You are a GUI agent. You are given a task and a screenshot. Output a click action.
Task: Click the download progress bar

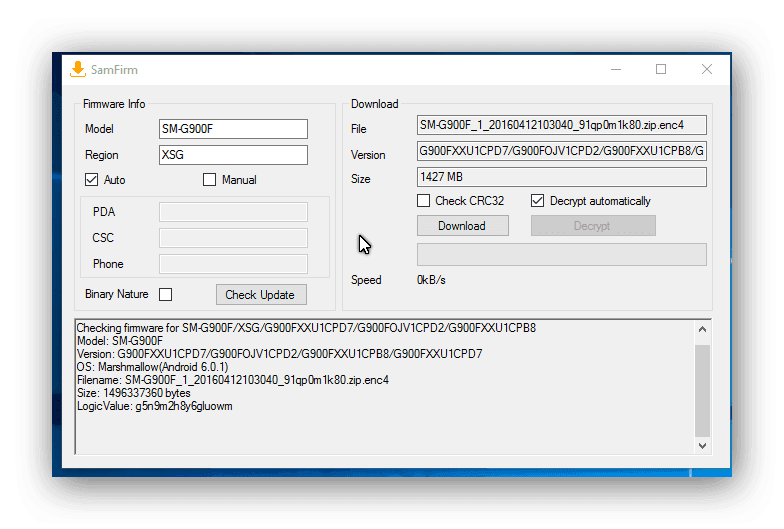(562, 254)
